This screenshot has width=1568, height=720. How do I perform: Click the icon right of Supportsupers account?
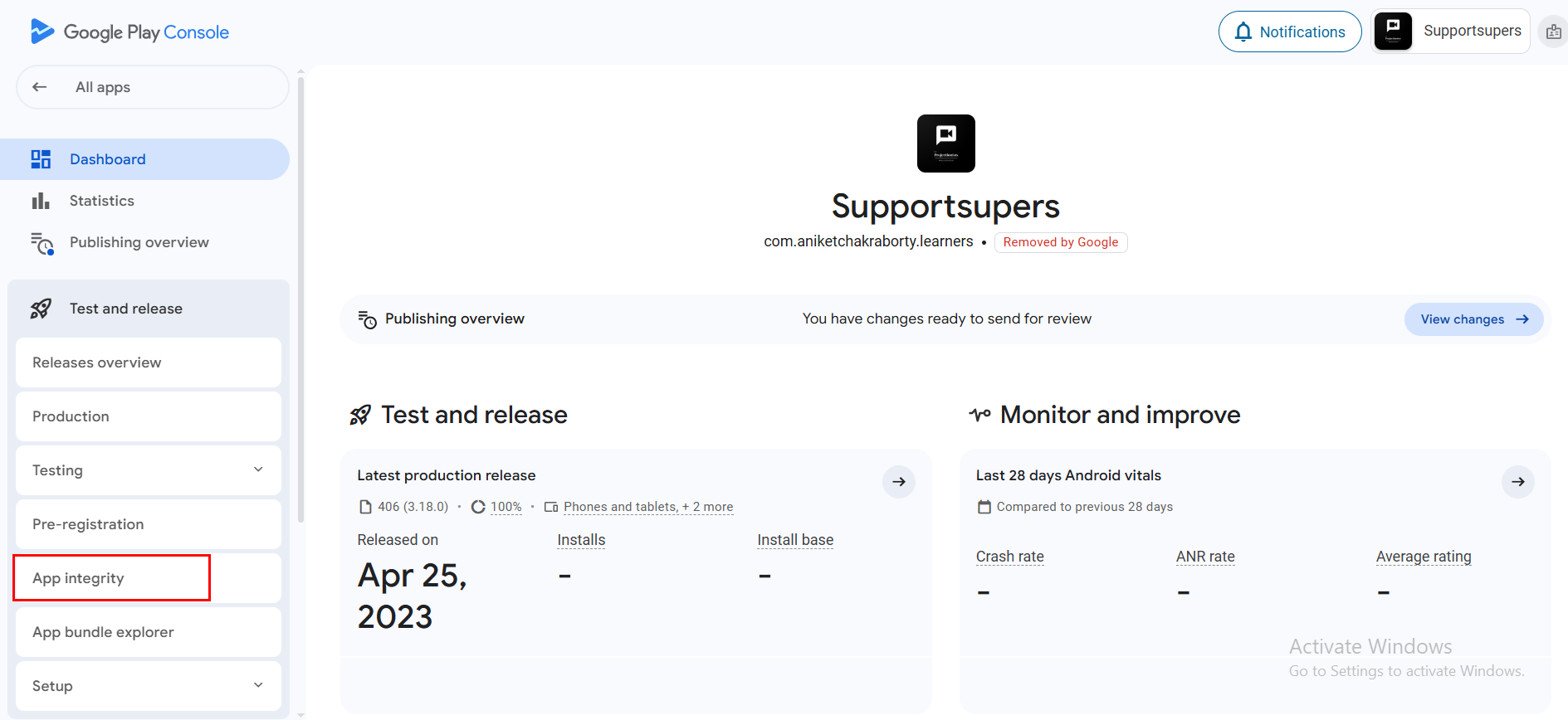(1553, 32)
